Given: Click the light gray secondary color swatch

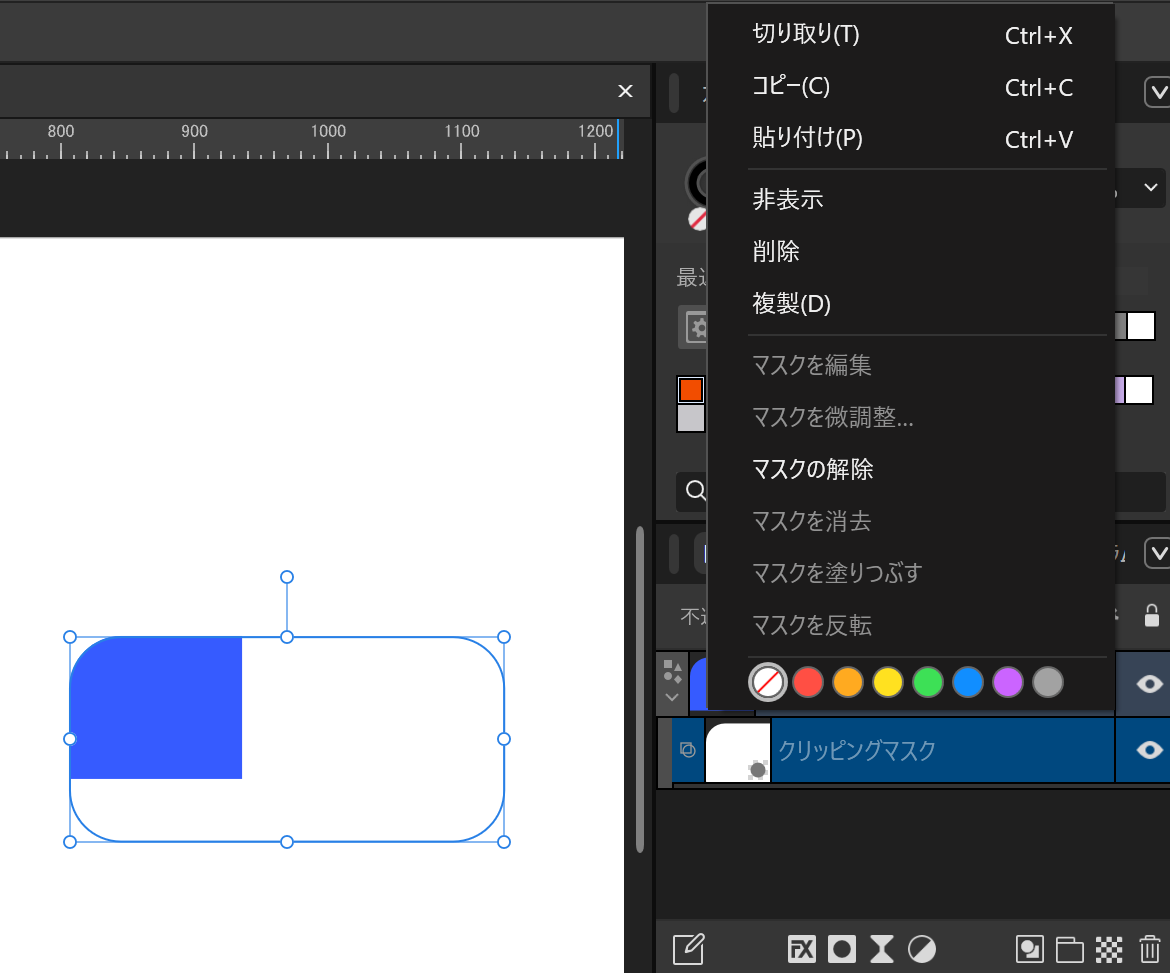Looking at the screenshot, I should tap(691, 418).
